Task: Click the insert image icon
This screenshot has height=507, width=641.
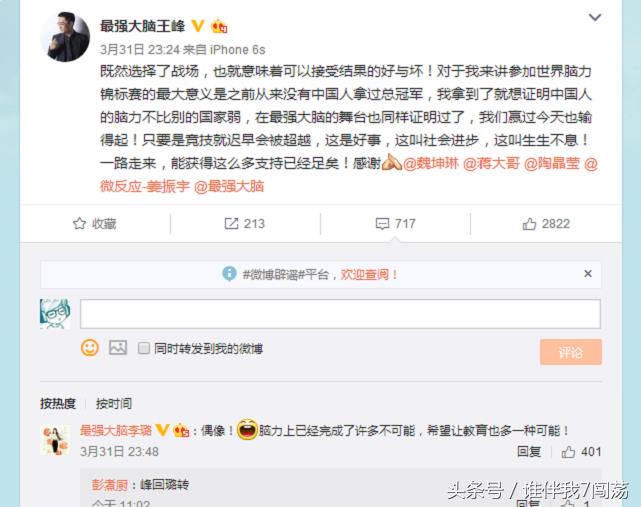Action: tap(118, 348)
